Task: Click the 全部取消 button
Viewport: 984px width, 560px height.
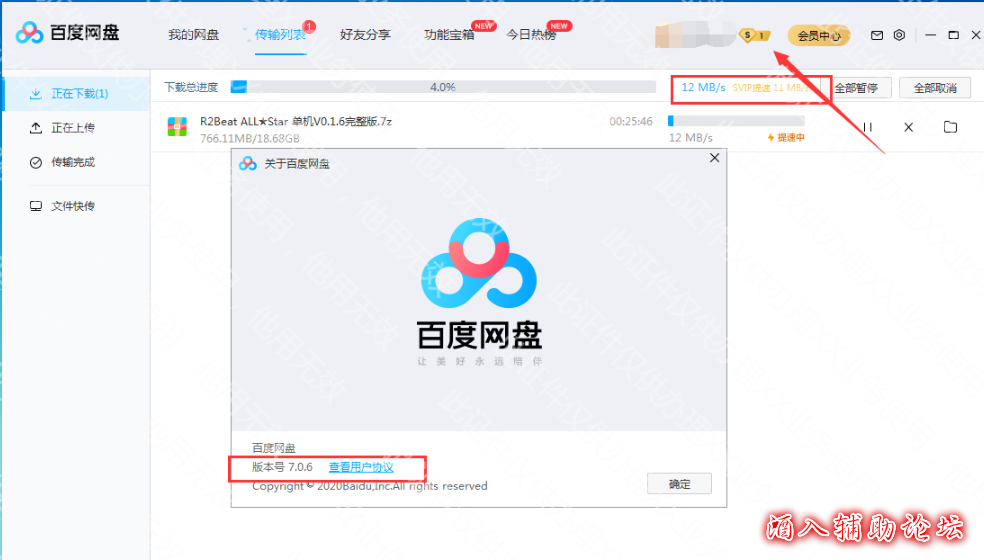Action: pos(935,88)
